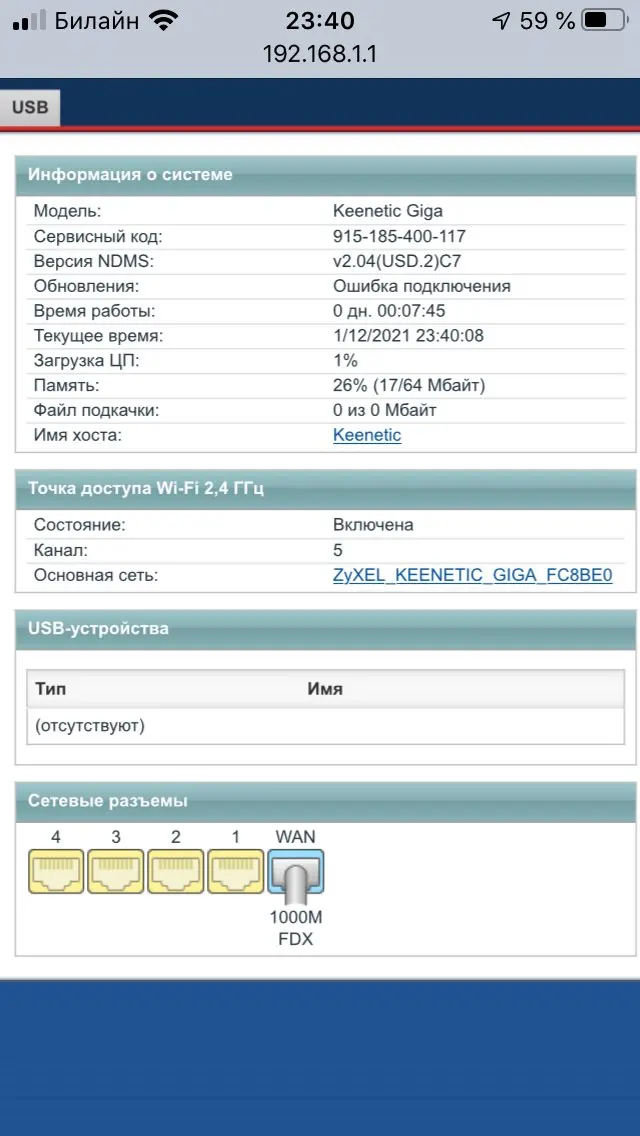Select LAN port 3 icon

click(x=116, y=872)
